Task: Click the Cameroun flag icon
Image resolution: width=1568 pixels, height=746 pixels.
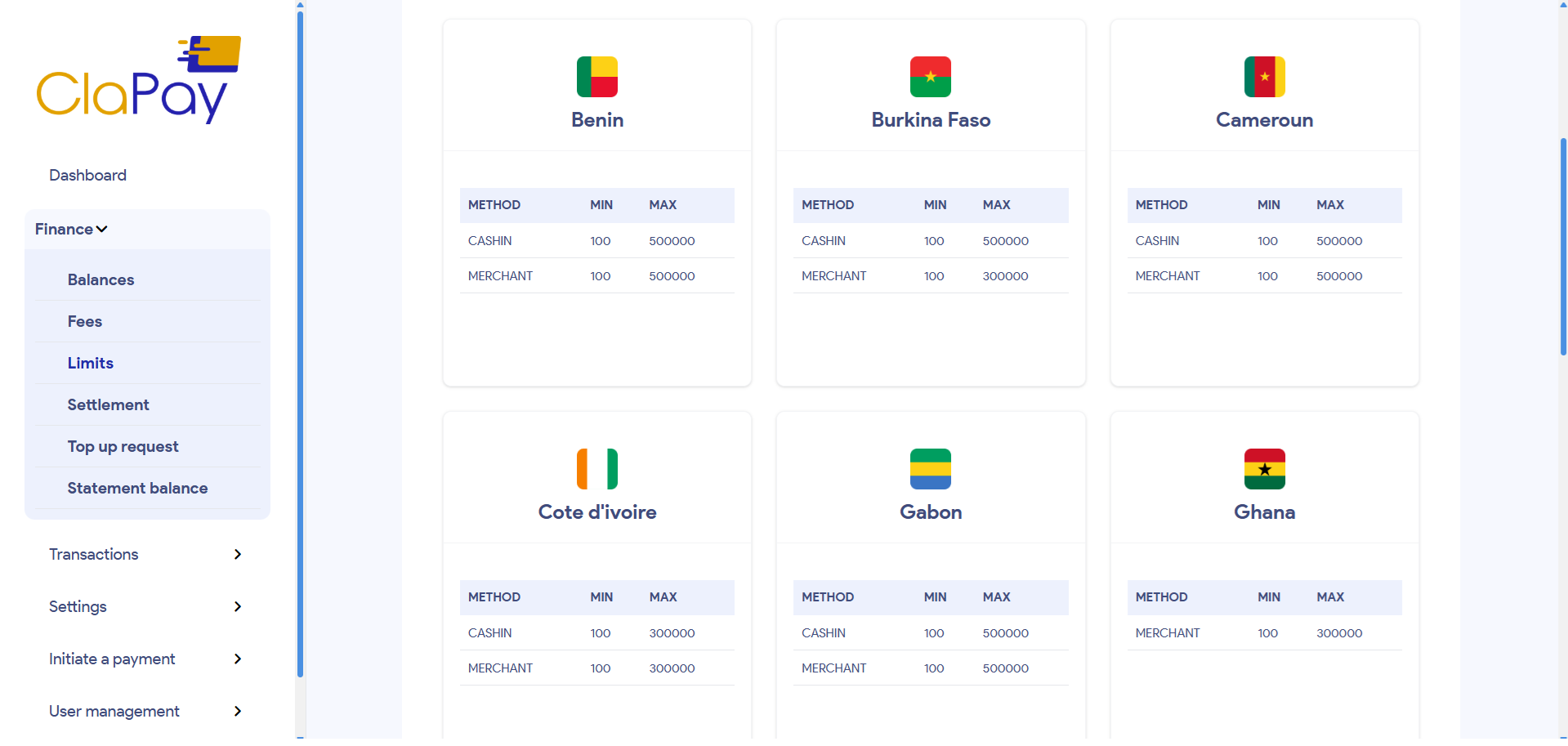Action: point(1264,76)
